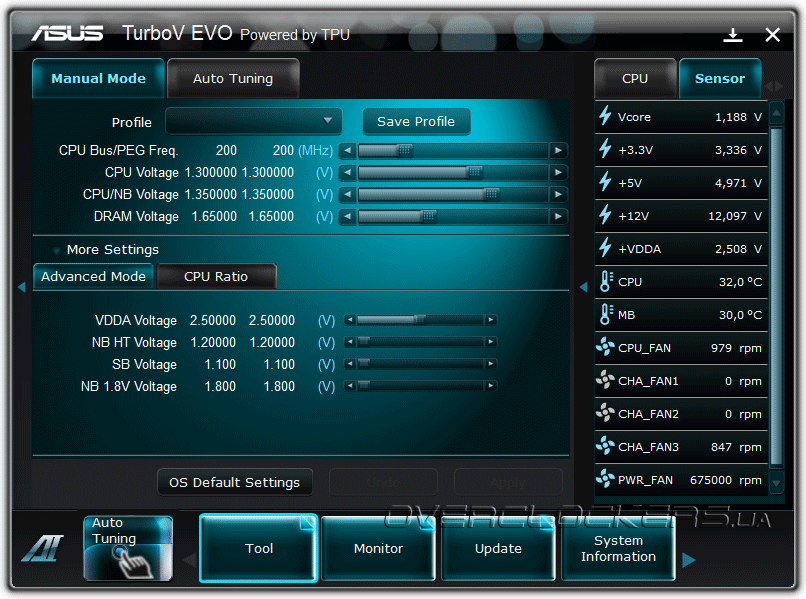Viewport: 806px width, 599px height.
Task: Decrease SB Voltage with left arrow
Action: point(350,364)
